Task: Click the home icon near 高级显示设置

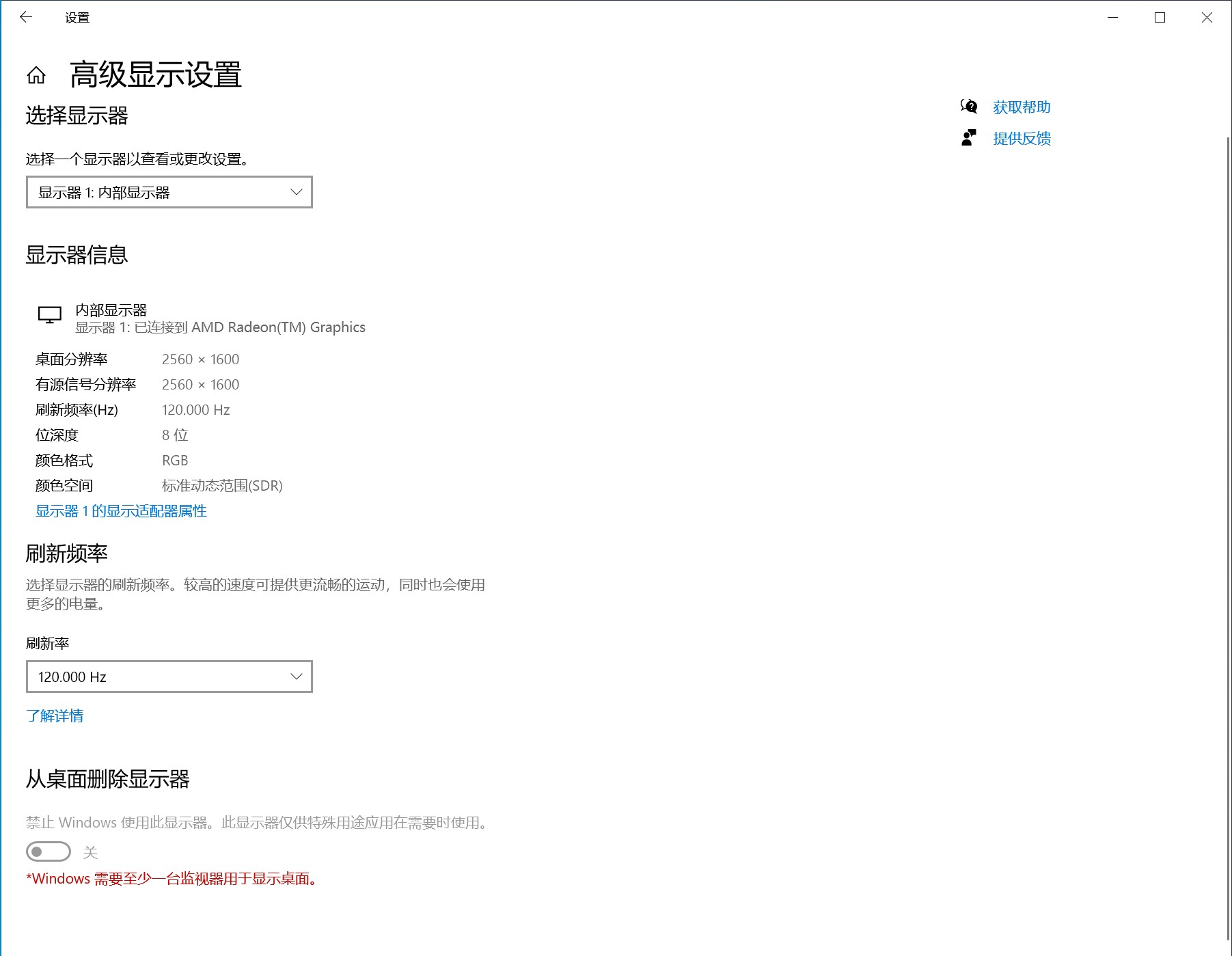Action: tap(37, 77)
